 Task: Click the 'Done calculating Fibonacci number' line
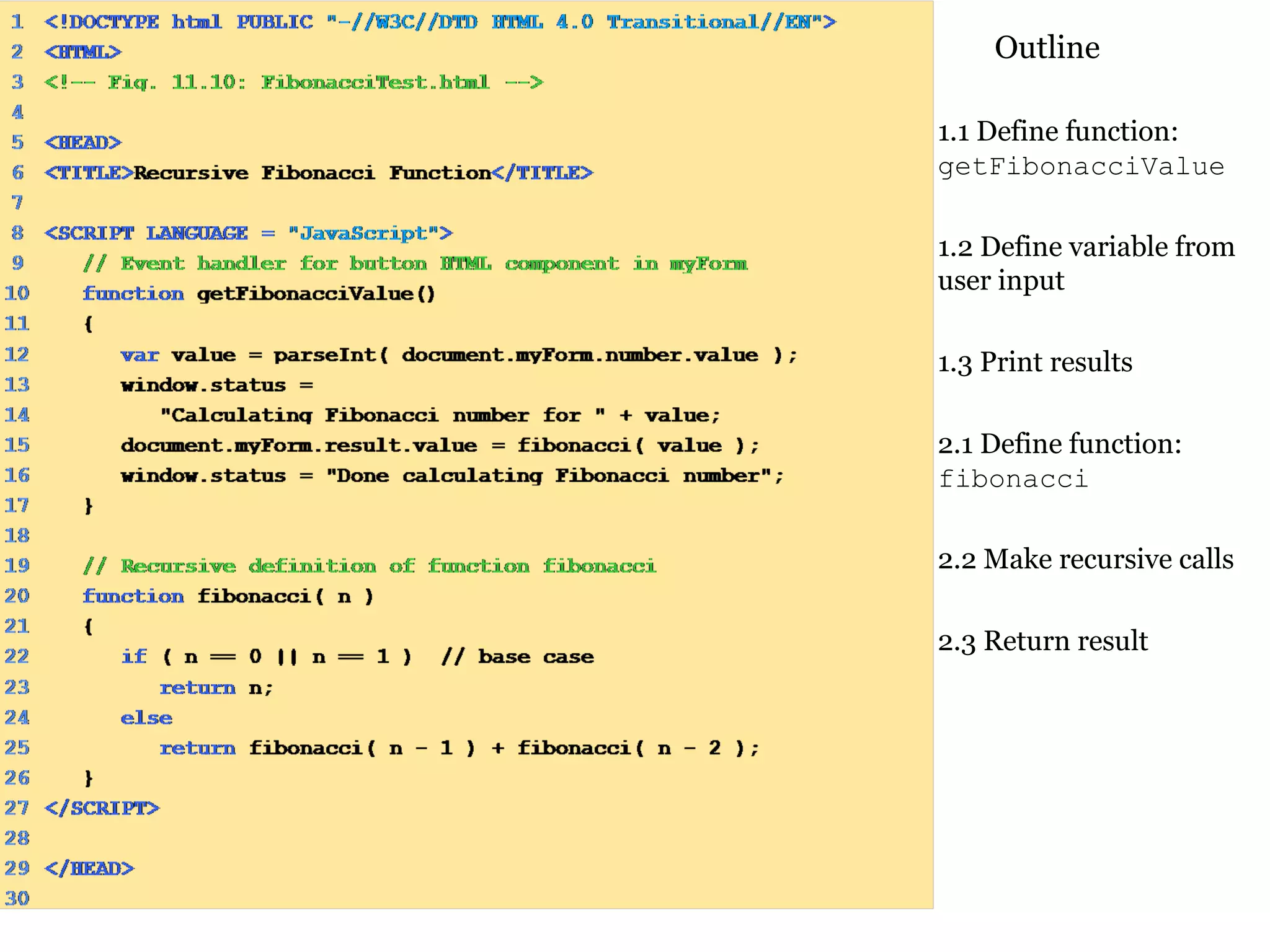(x=452, y=476)
